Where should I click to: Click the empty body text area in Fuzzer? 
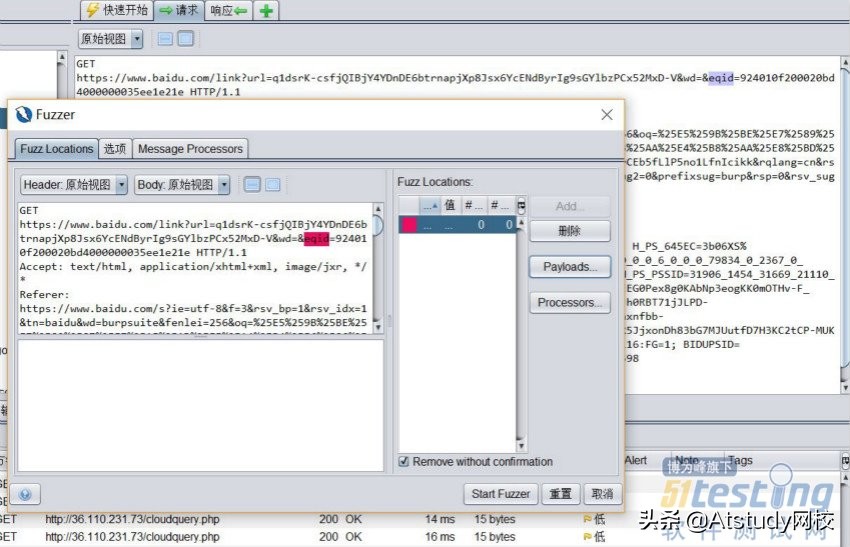pos(201,405)
